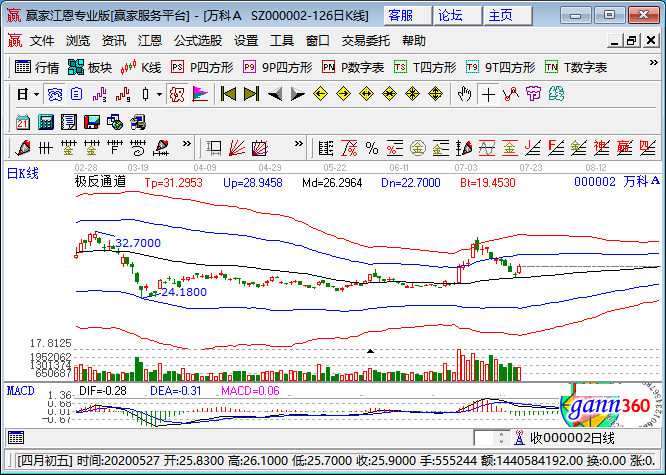
Task: Click the dark red step wave 9 icon
Action: click(x=122, y=94)
